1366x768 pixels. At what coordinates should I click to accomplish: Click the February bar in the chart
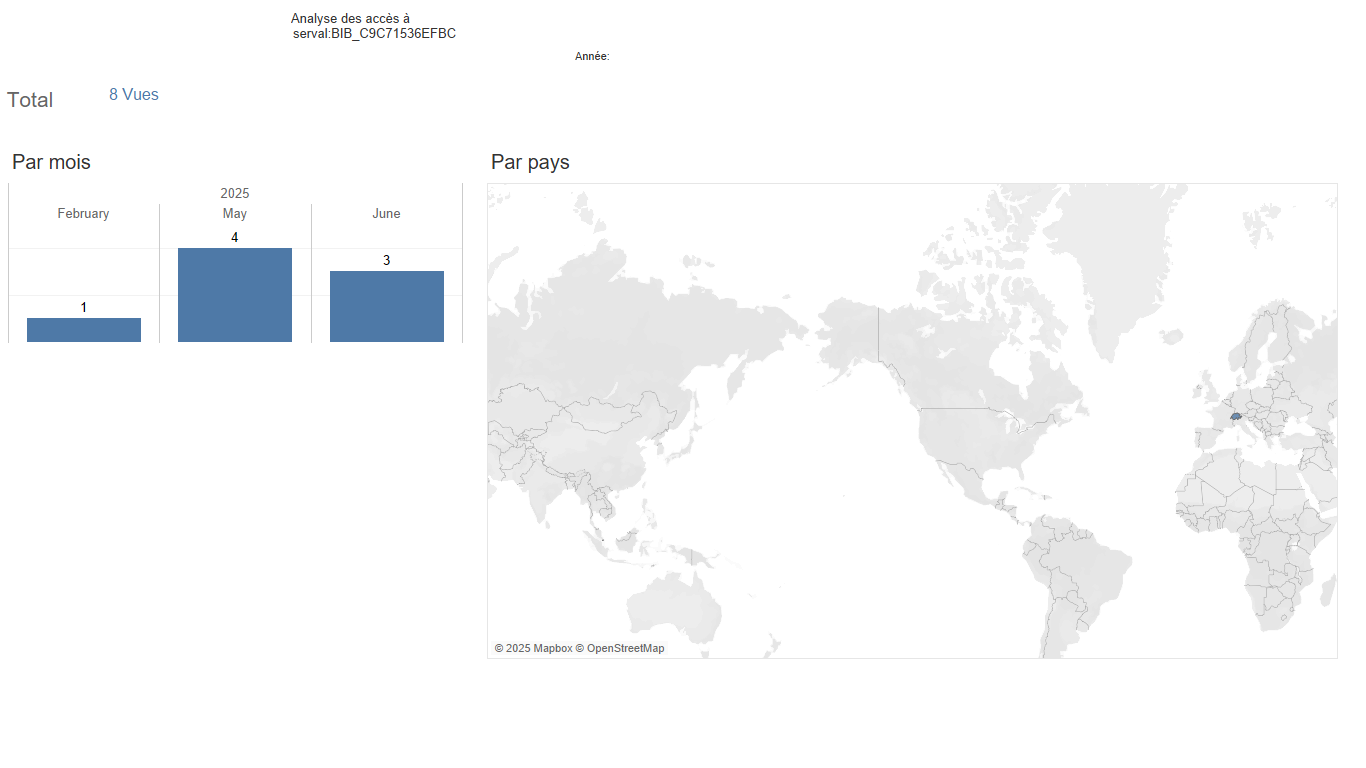click(84, 330)
